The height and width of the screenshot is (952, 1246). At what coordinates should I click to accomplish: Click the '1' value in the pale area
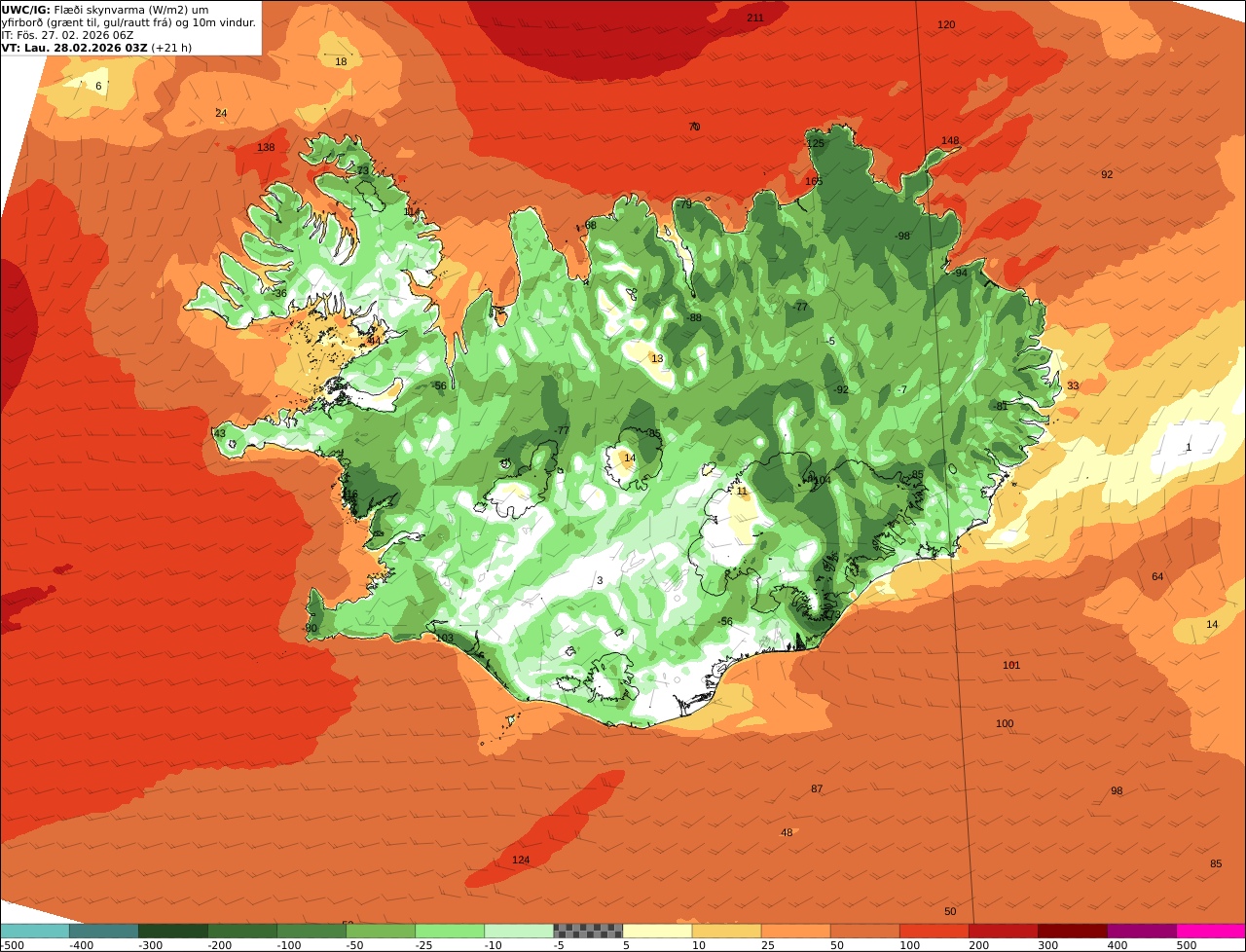[x=1189, y=447]
